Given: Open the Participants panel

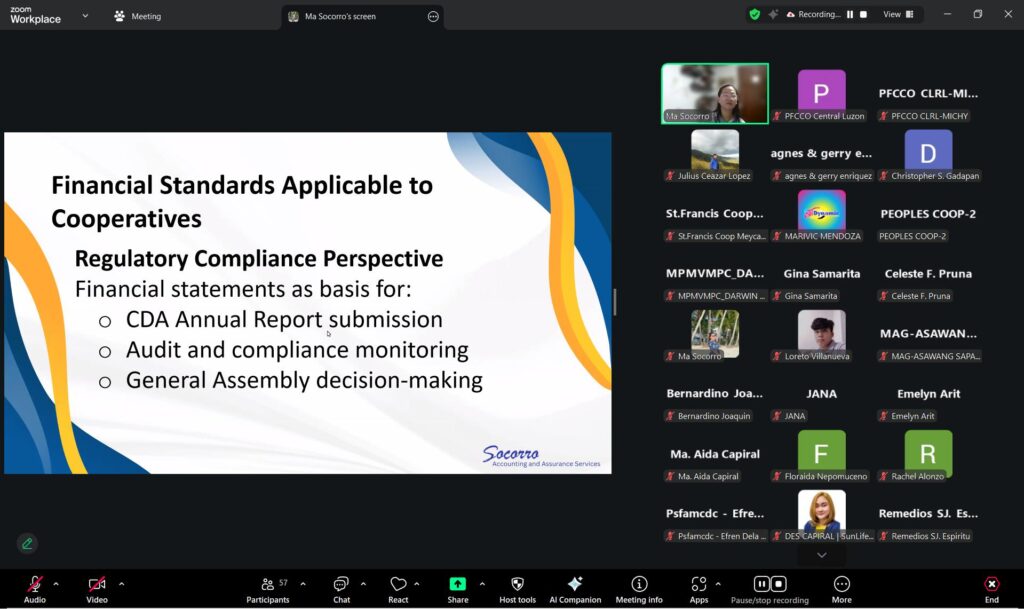Looking at the screenshot, I should (x=268, y=585).
